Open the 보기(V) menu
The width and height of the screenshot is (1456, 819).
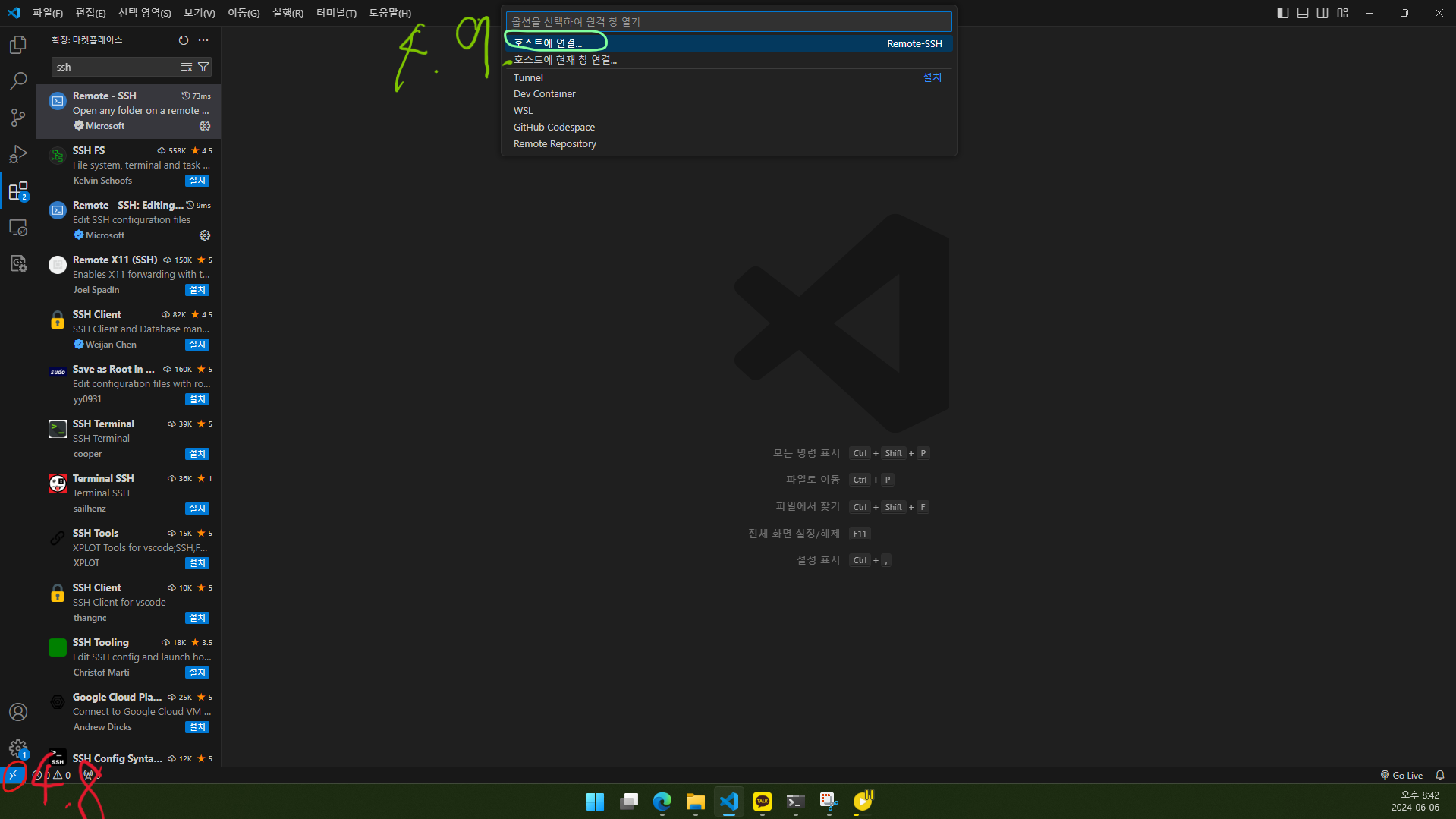tap(200, 13)
